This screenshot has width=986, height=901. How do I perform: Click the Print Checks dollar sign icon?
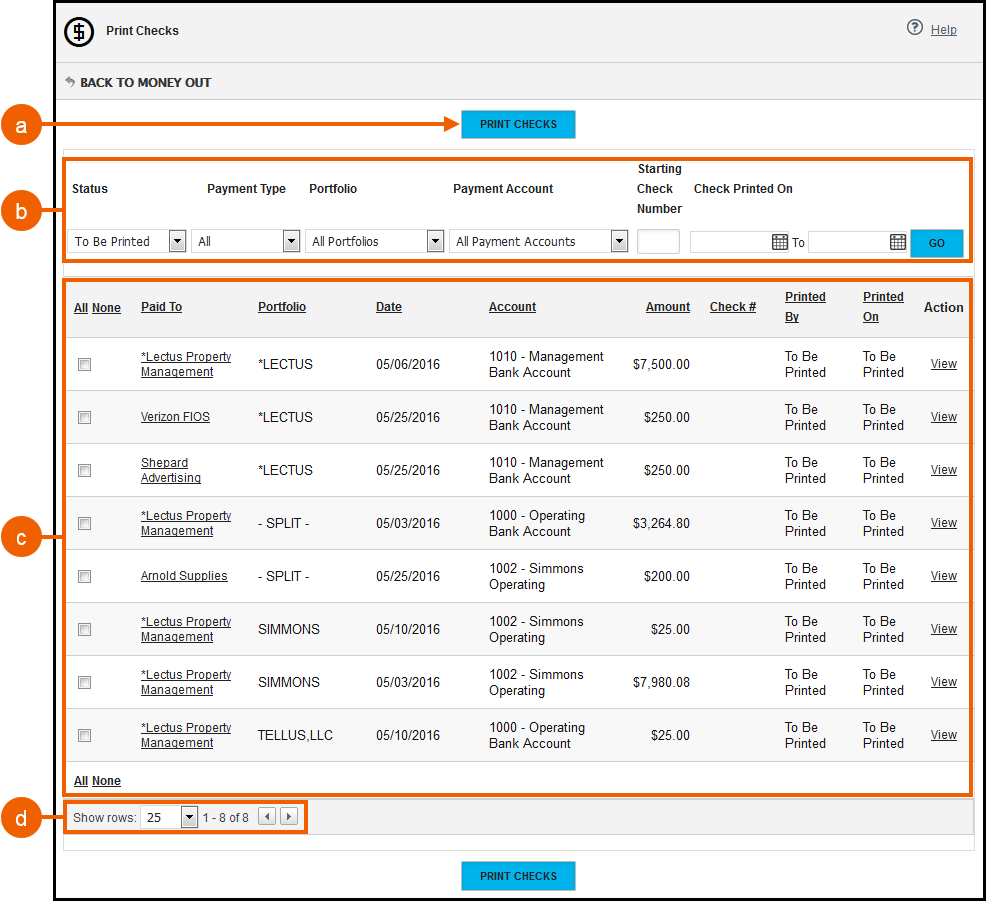[x=79, y=32]
